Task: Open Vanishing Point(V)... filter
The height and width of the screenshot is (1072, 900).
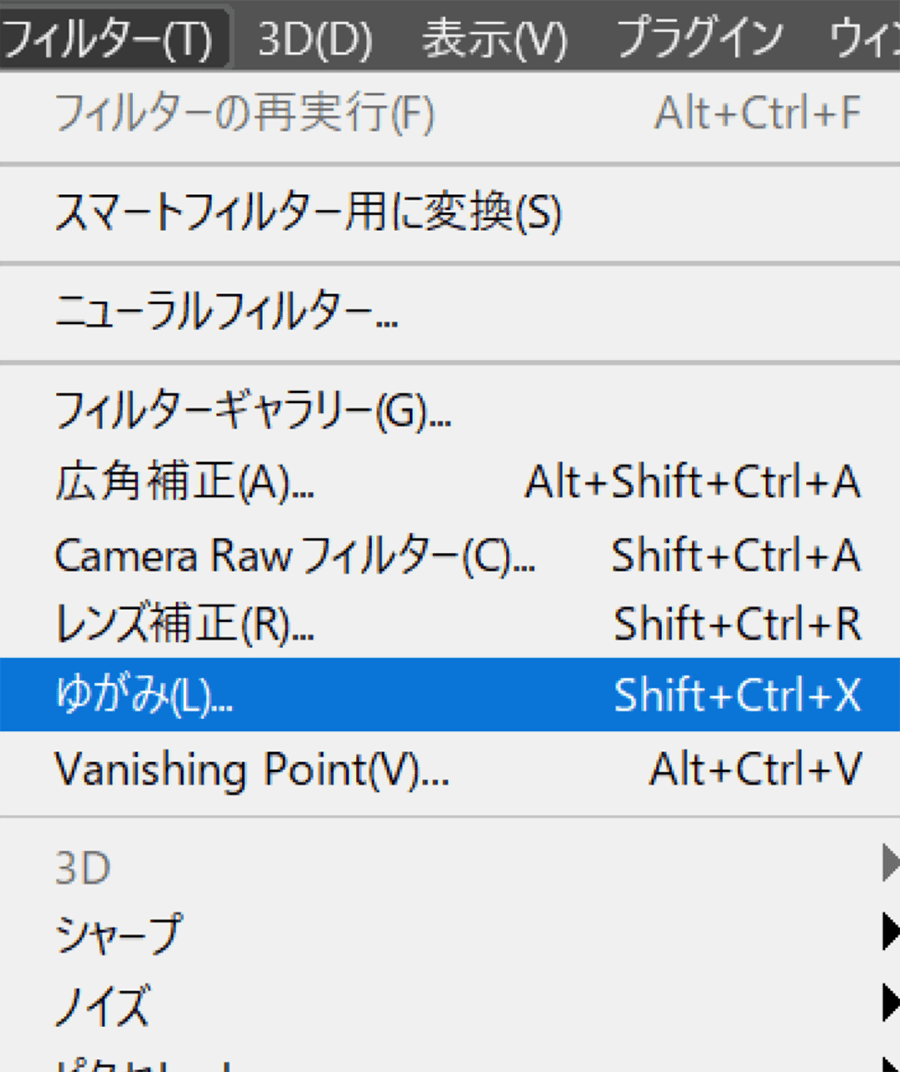Action: click(252, 769)
